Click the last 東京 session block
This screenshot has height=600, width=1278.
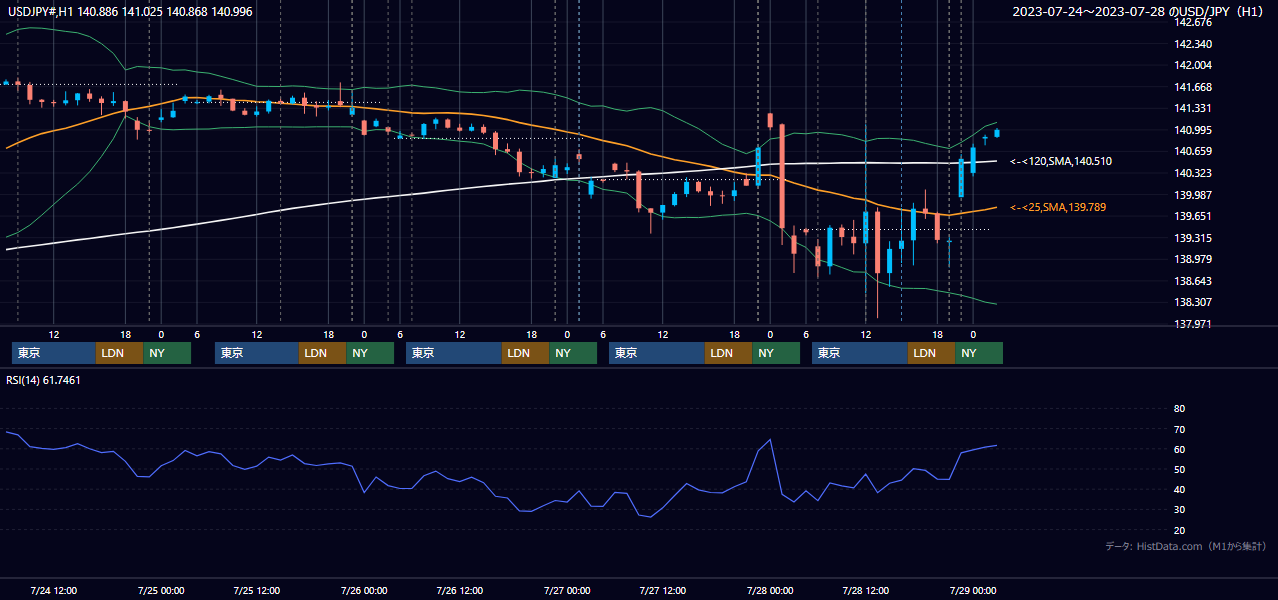click(860, 353)
